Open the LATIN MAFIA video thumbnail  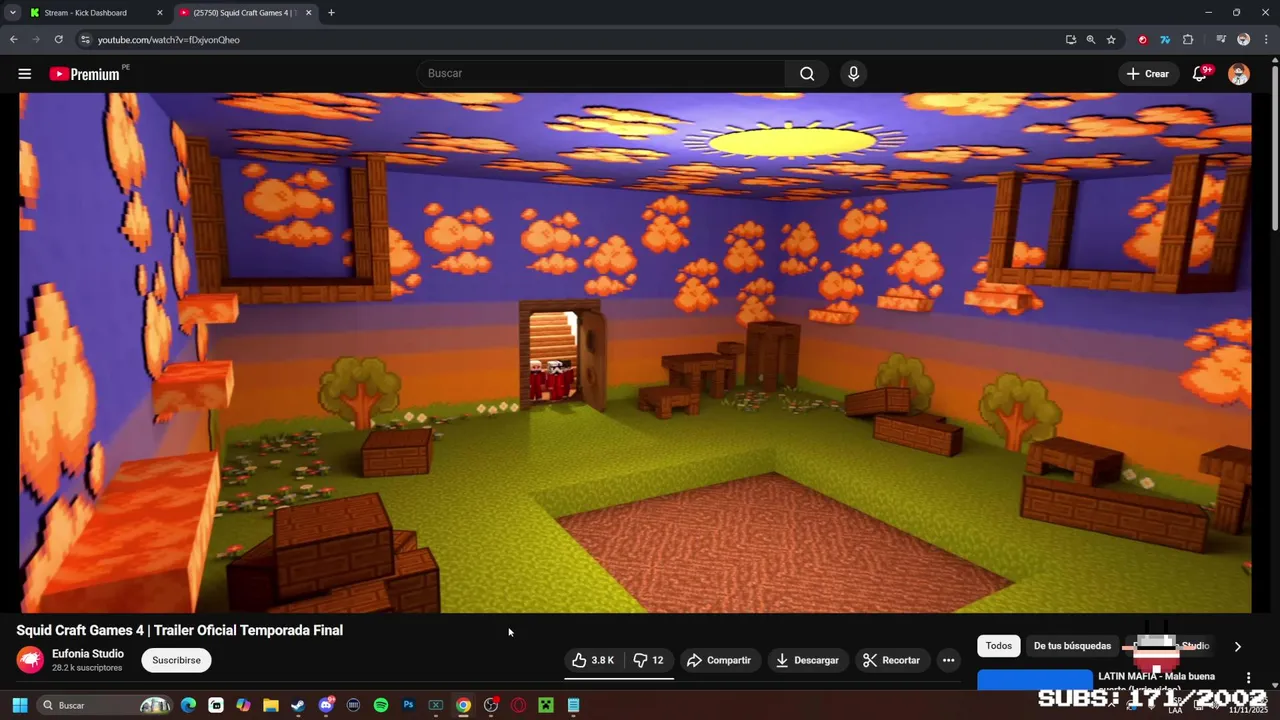(1034, 680)
